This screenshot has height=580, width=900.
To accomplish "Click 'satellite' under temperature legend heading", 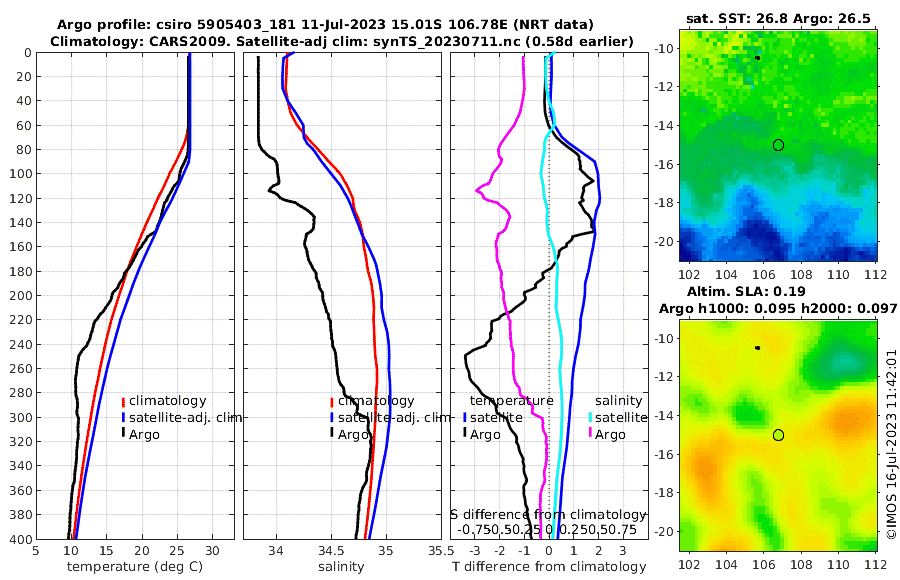I will click(496, 417).
